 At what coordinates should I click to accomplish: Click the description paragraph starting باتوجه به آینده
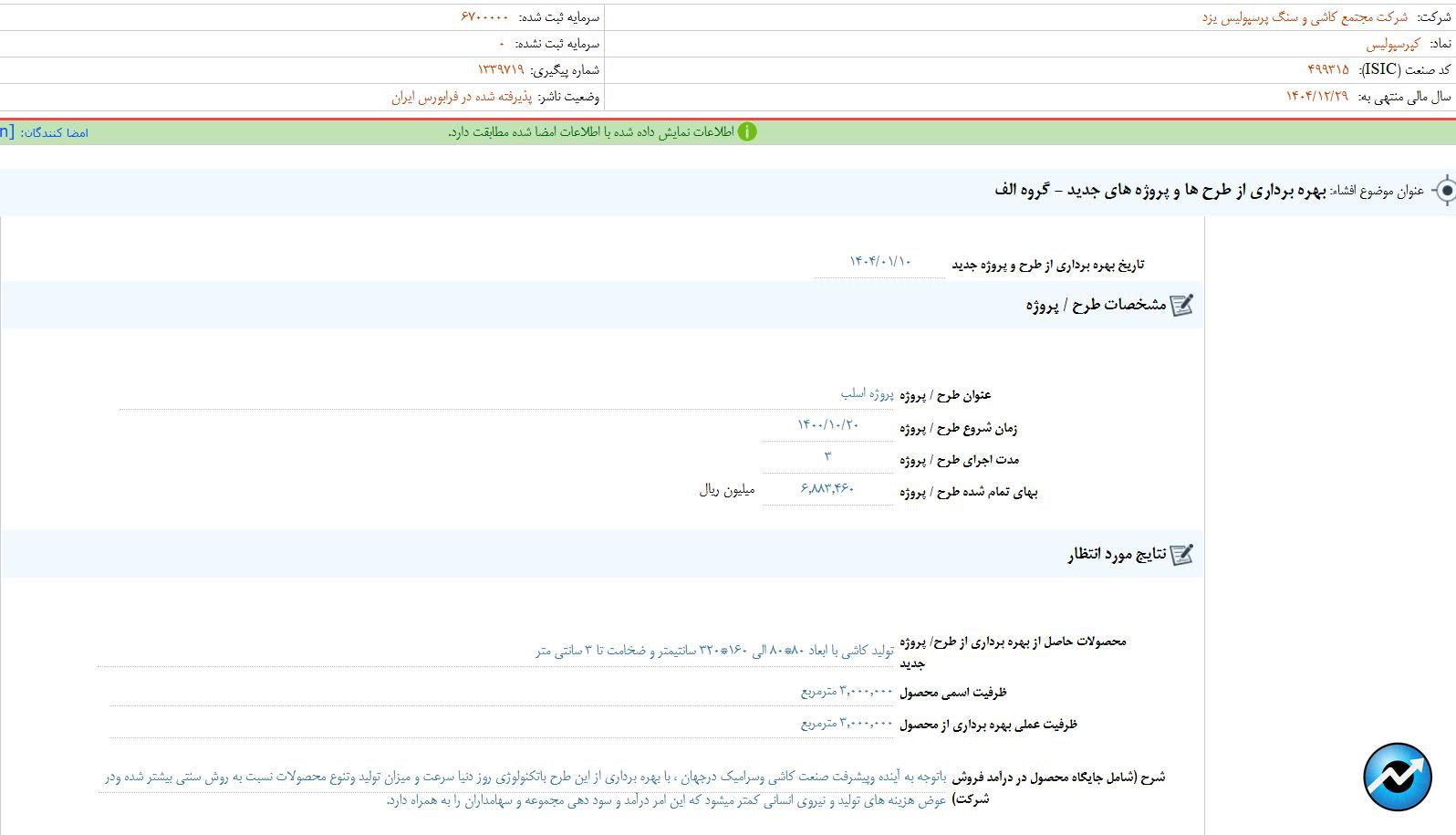(x=525, y=788)
